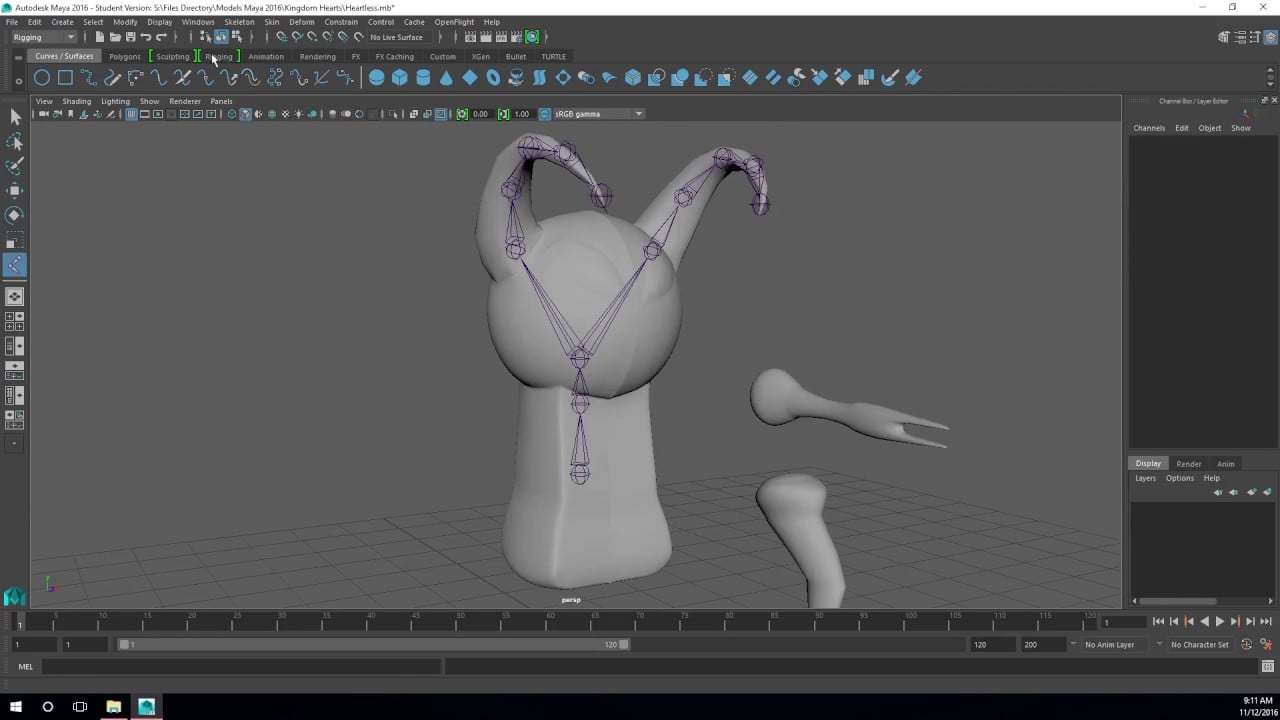The image size is (1280, 720).
Task: Create a NURBS plane from shelf
Action: [x=470, y=77]
